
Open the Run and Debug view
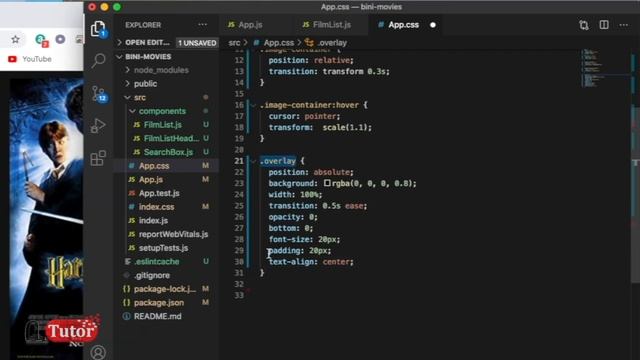pyautogui.click(x=98, y=125)
